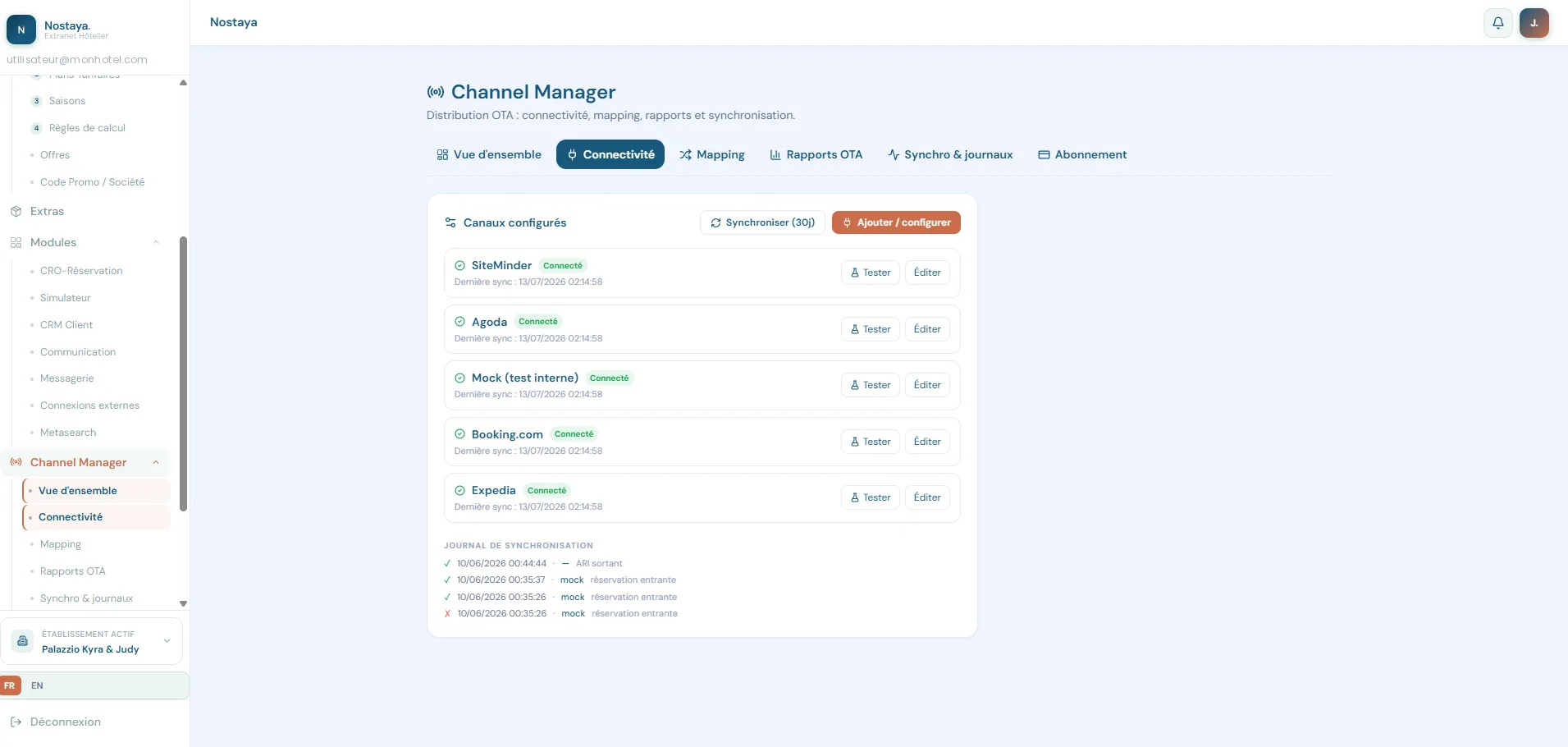The width and height of the screenshot is (1568, 747).
Task: Open the Rapports OTA tab
Action: 816,154
